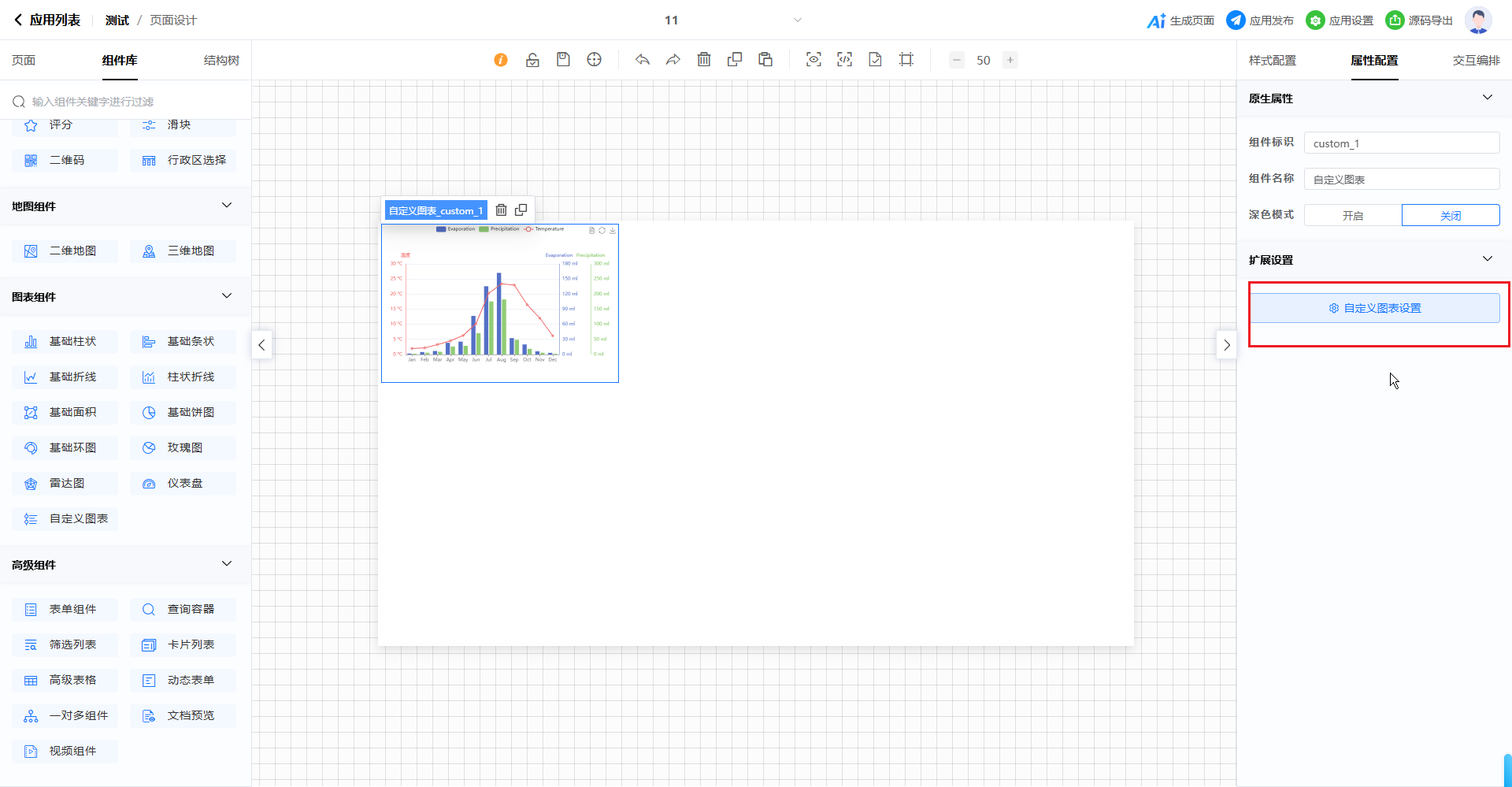Open preview with the eye icon
This screenshot has width=1512, height=787.
pyautogui.click(x=813, y=60)
